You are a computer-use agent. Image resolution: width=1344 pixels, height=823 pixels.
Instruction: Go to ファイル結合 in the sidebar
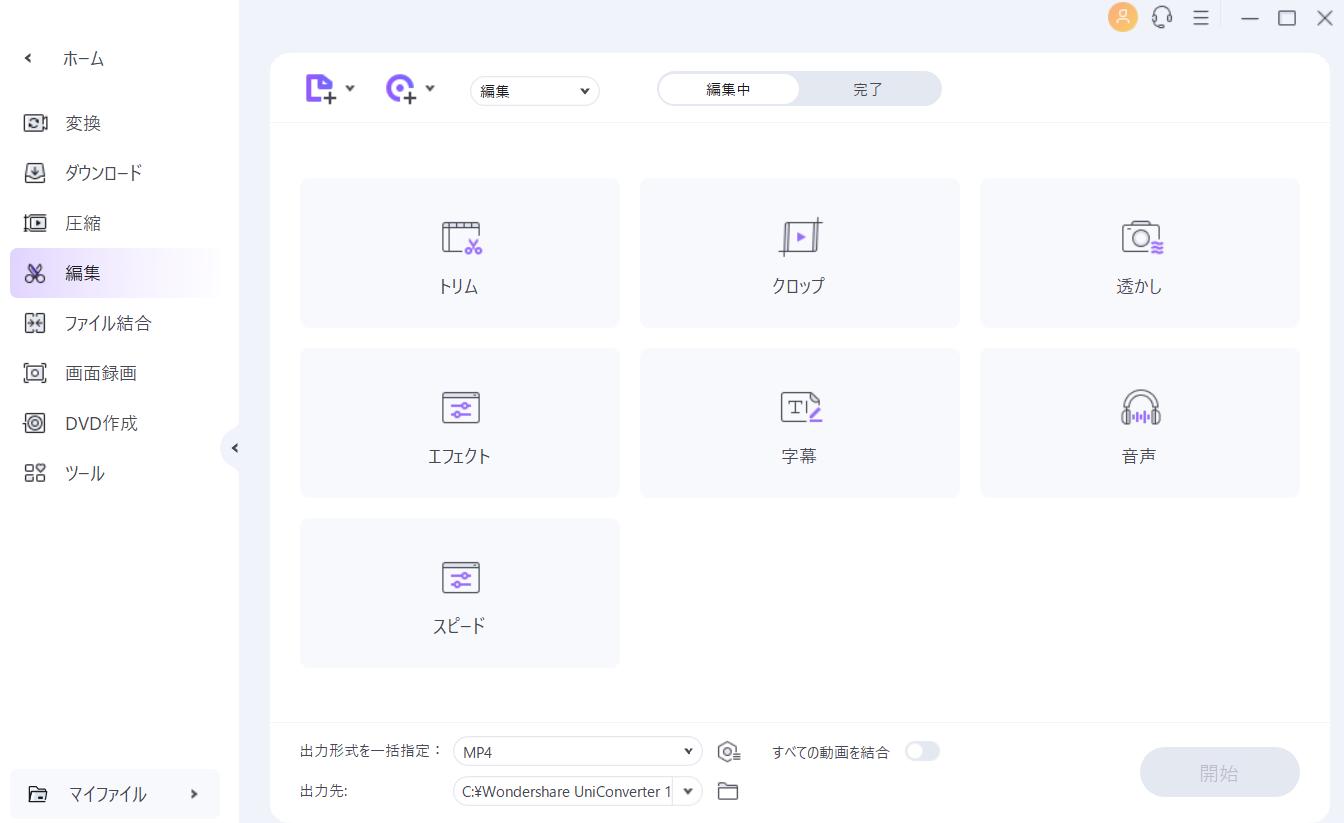[115, 323]
